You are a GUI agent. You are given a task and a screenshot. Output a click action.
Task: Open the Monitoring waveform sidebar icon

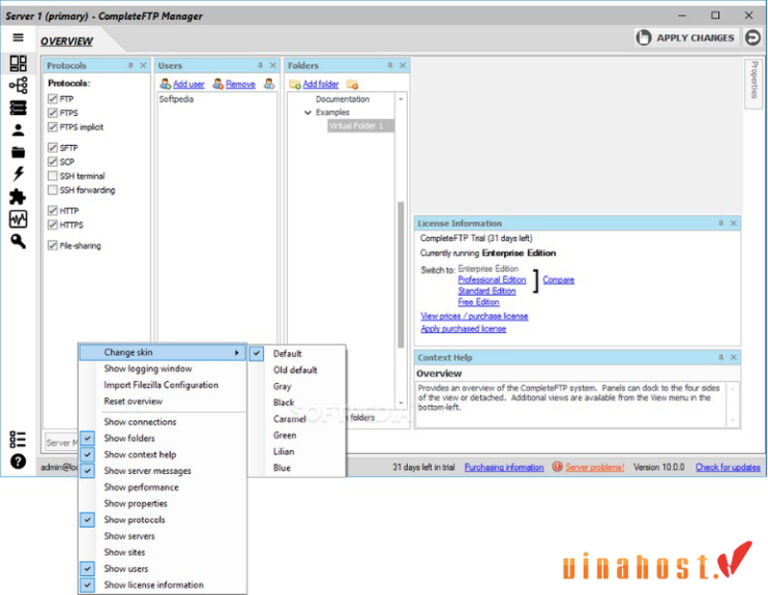[18, 219]
